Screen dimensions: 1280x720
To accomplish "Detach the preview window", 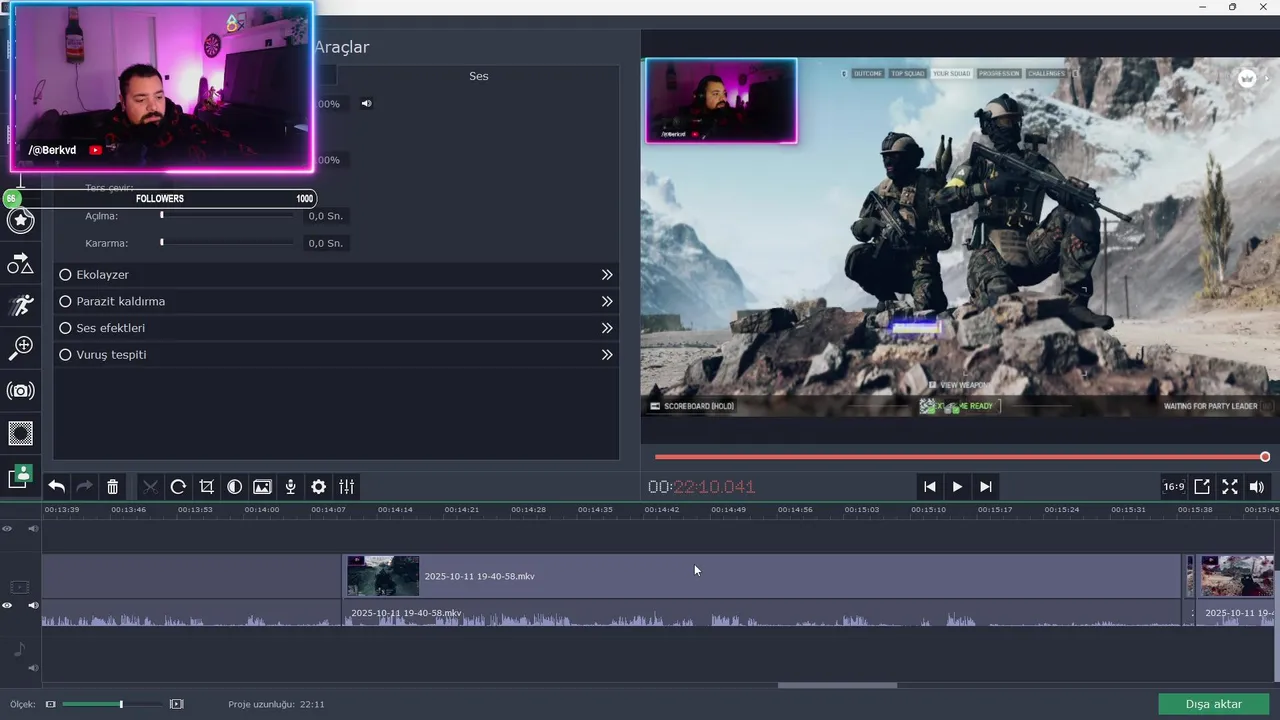I will coord(1202,487).
